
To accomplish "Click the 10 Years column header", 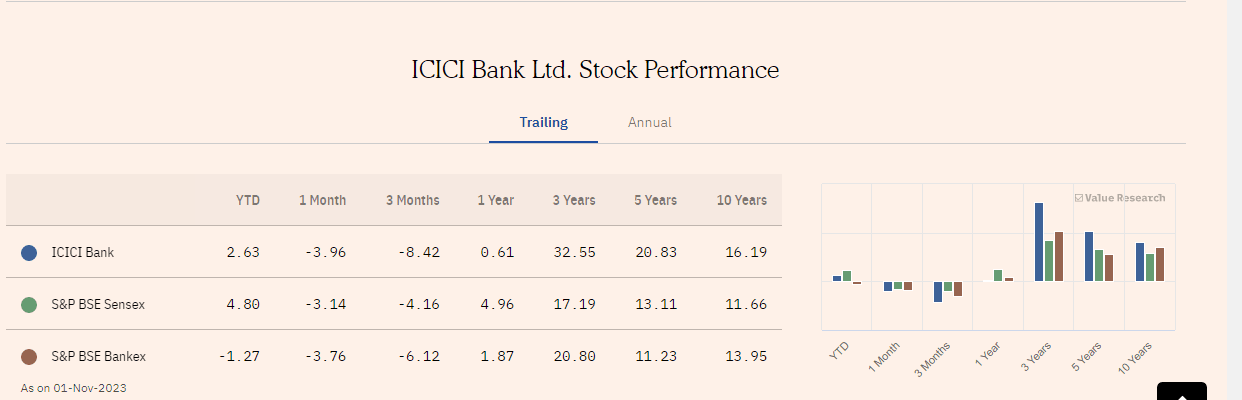I will [x=741, y=200].
